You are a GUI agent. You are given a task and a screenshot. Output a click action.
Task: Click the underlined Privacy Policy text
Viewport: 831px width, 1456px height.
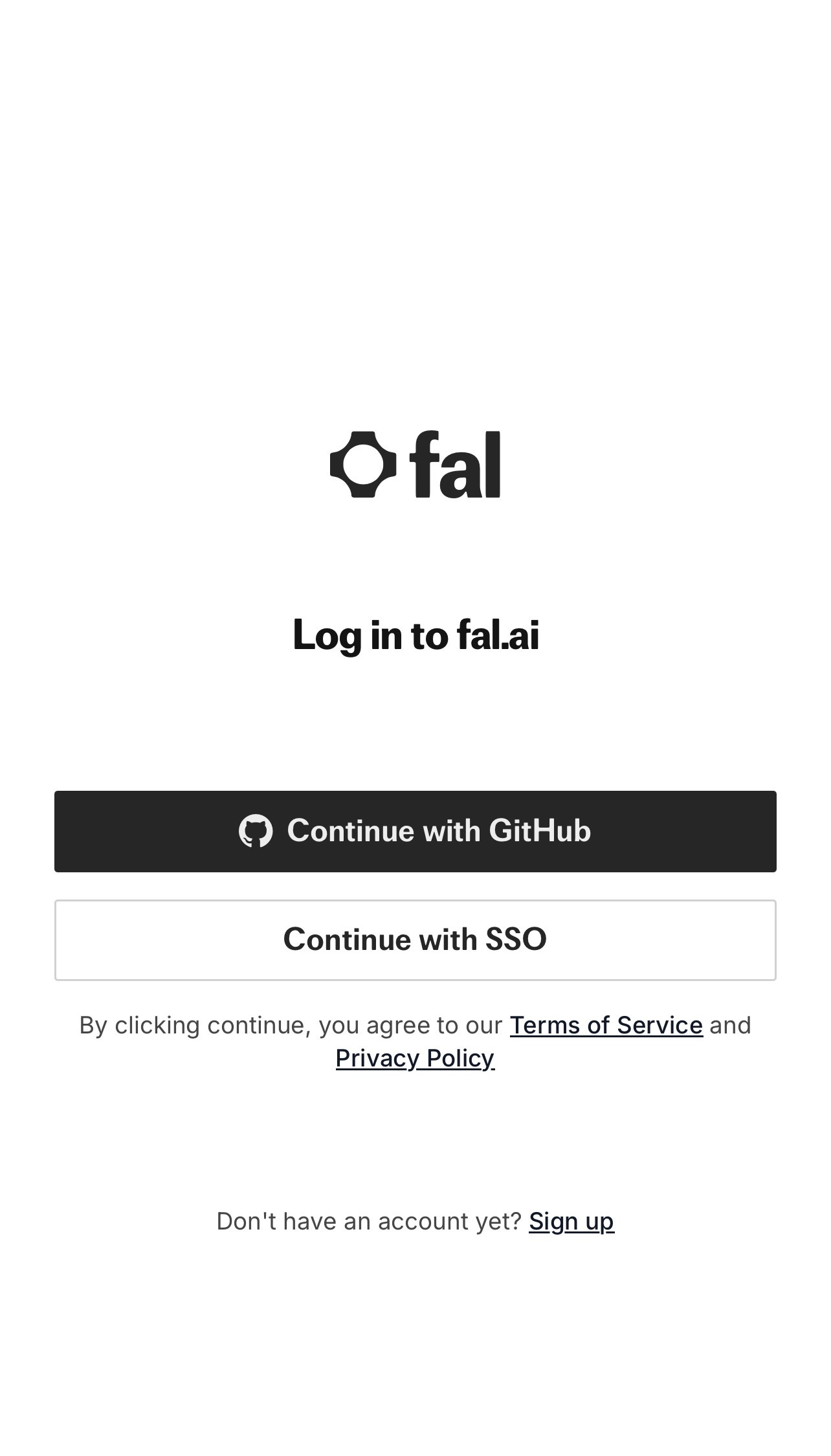pos(414,1058)
